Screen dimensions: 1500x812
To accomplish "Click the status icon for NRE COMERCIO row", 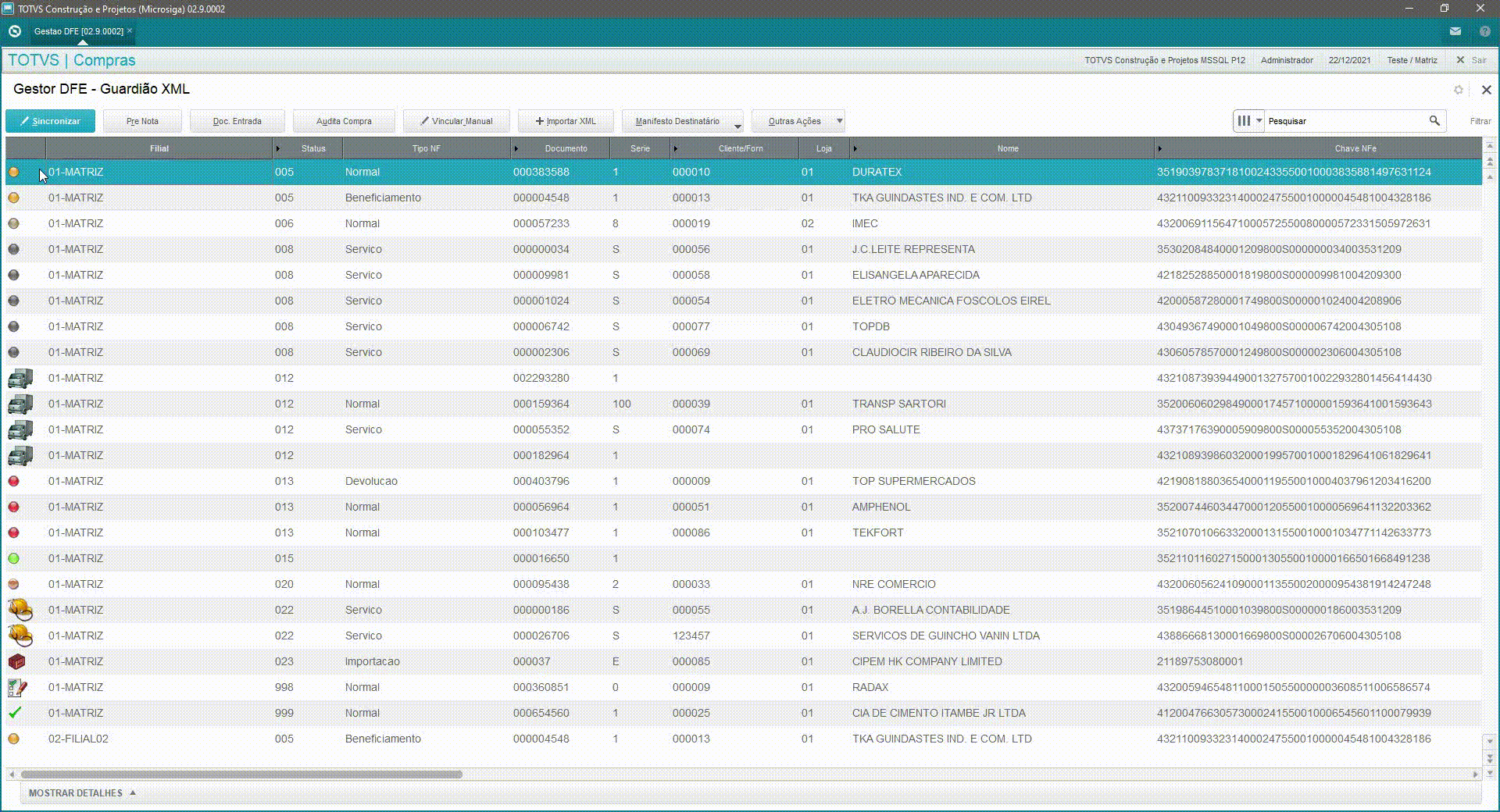I will click(13, 584).
